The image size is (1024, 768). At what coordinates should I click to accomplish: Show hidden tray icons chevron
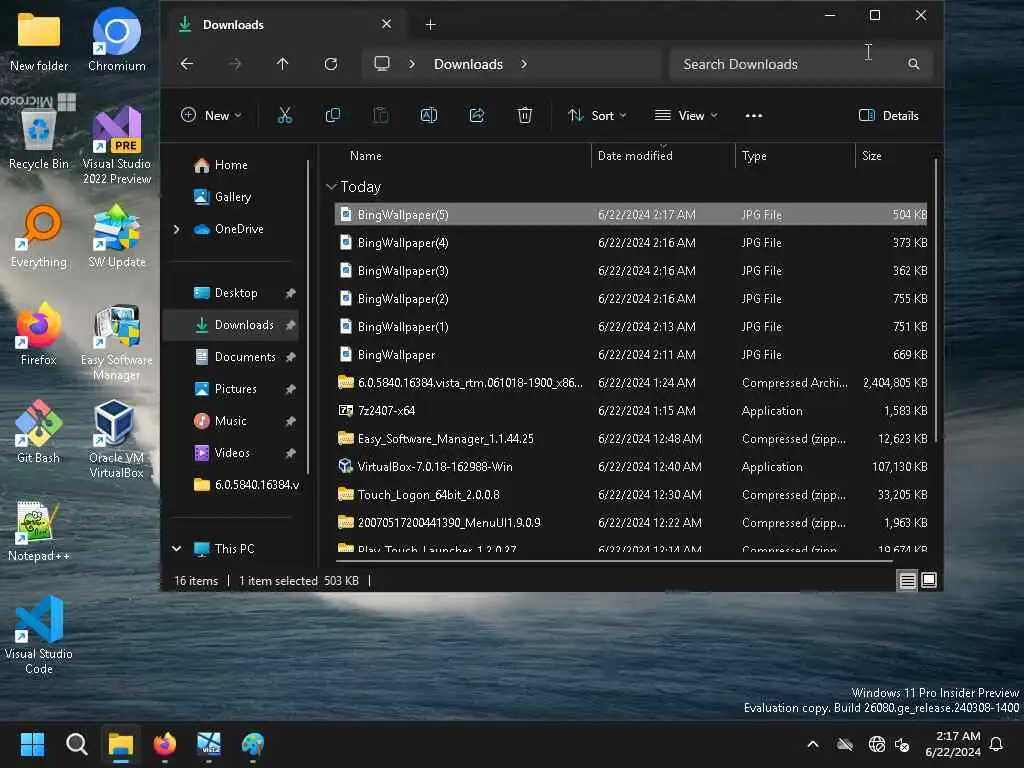(813, 744)
